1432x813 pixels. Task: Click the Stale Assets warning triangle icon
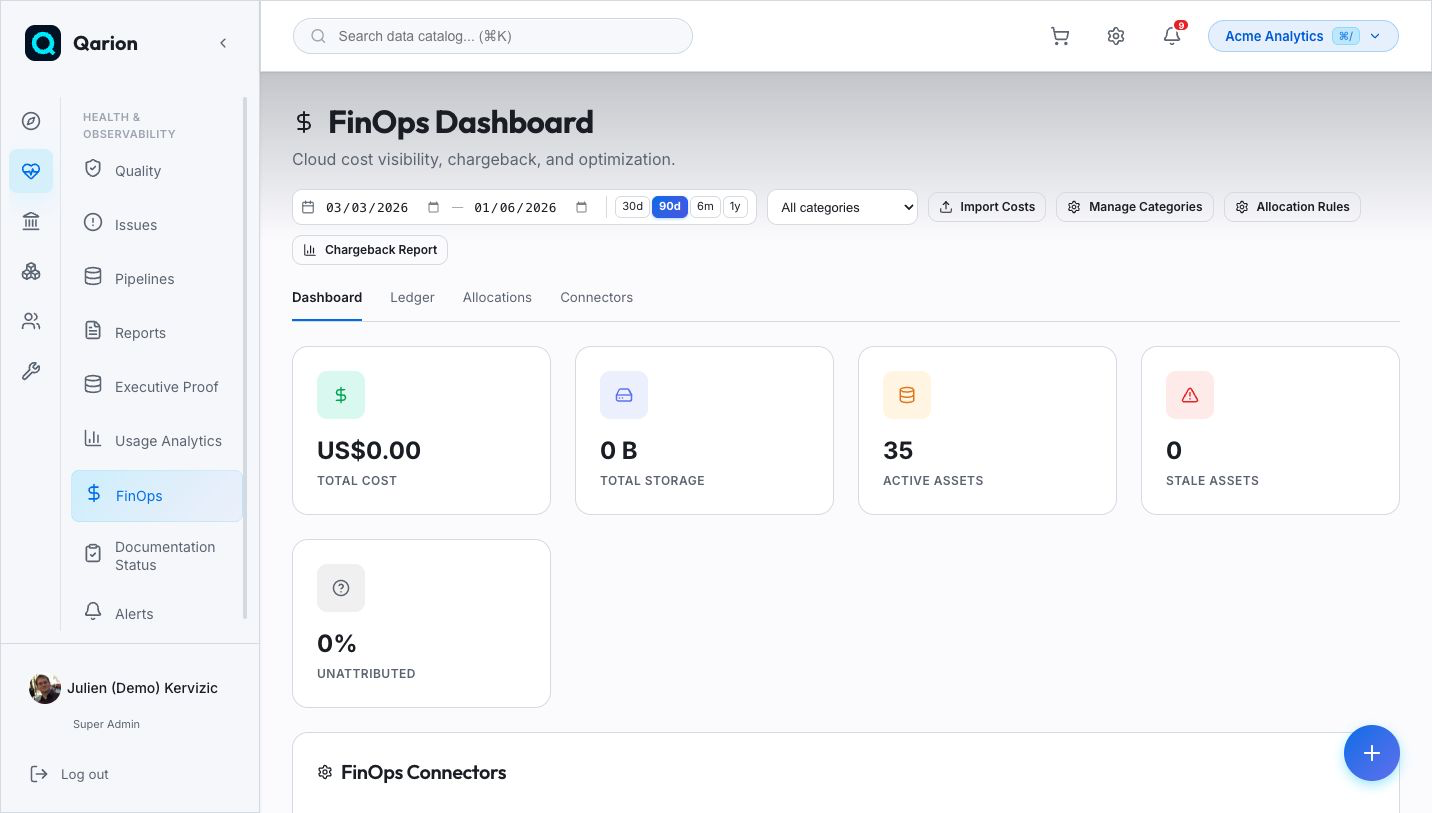tap(1190, 395)
